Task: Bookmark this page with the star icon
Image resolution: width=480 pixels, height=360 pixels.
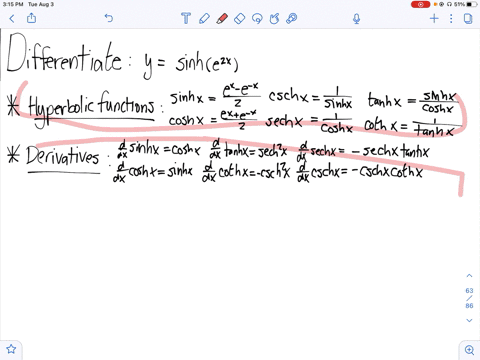Action: click(11, 349)
